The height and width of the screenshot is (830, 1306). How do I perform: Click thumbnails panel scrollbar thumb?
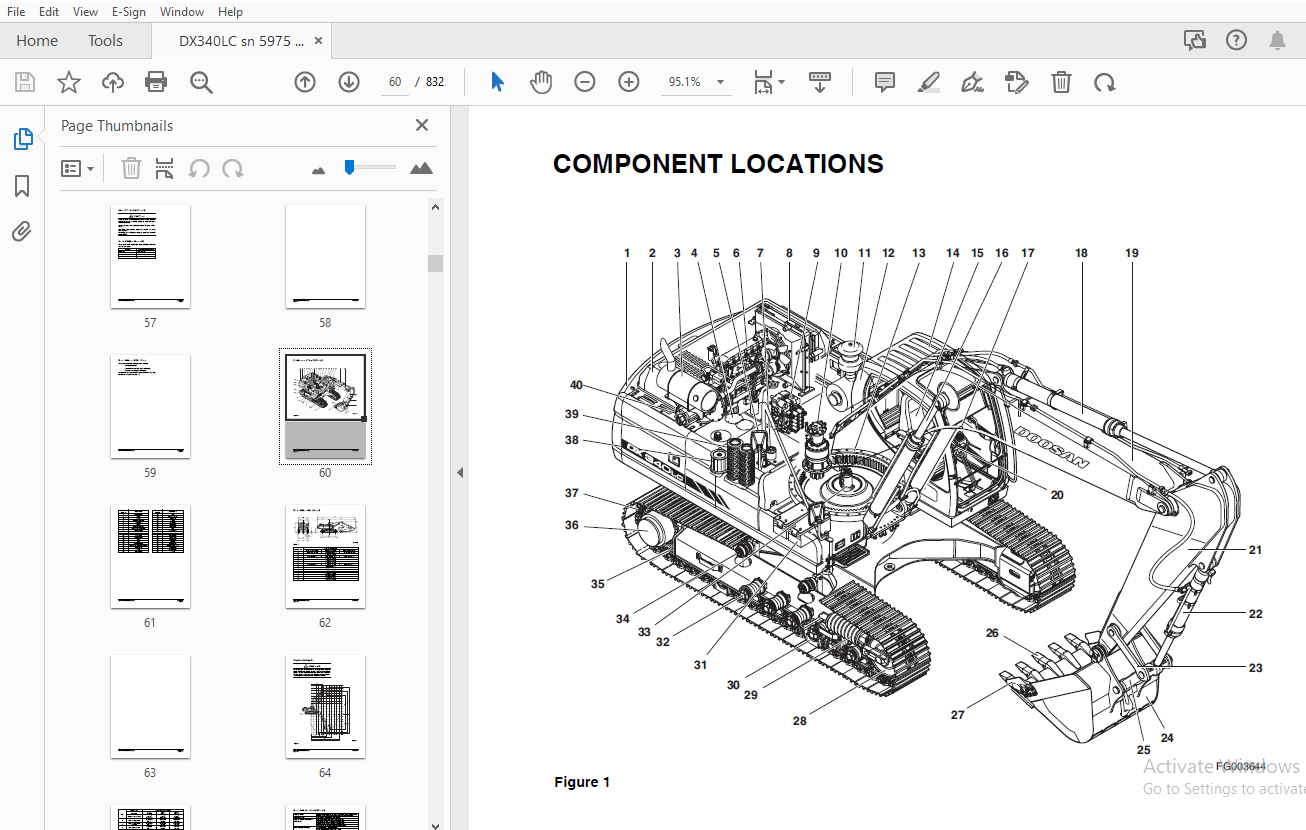coord(435,263)
